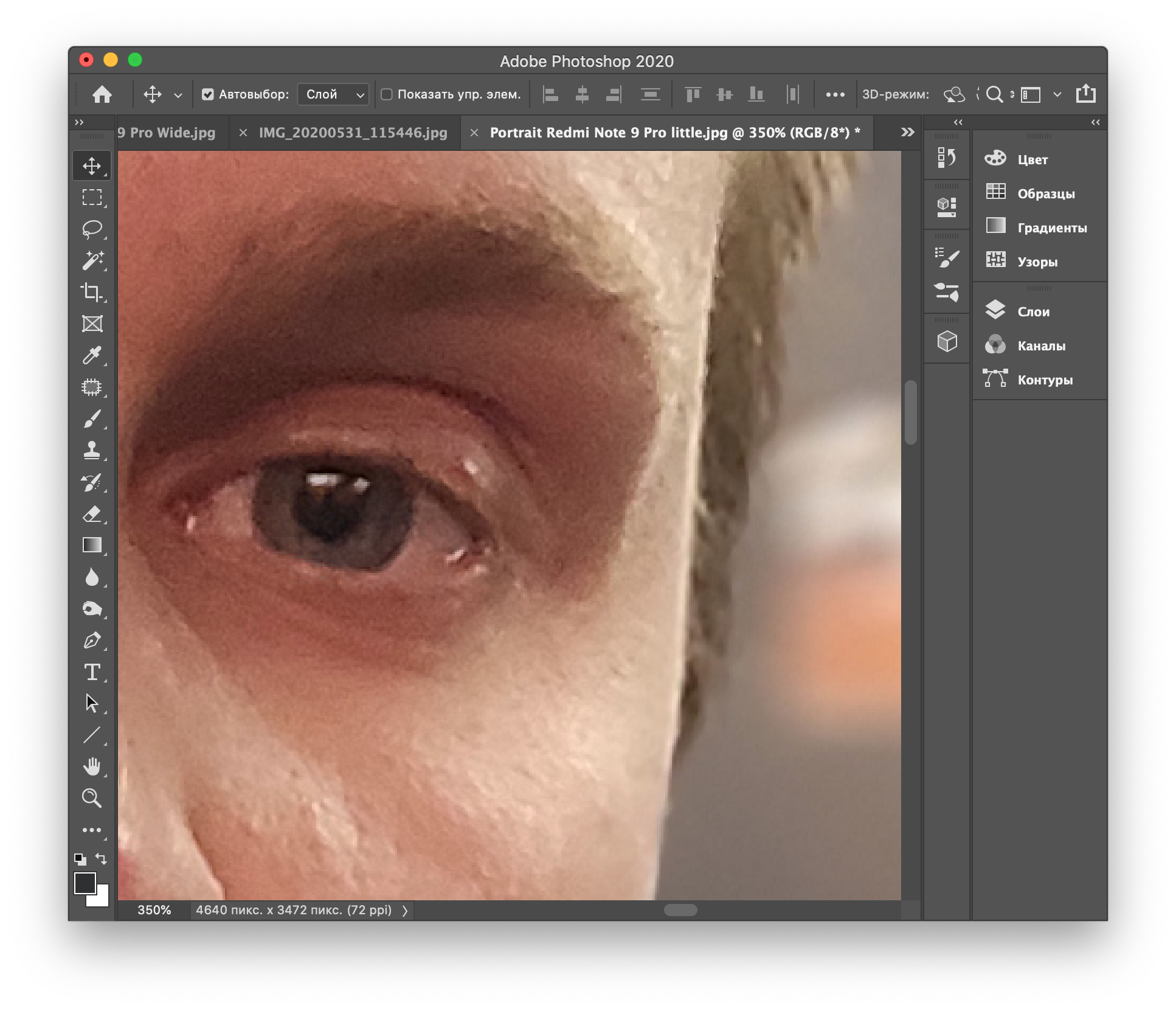Swap foreground and background colors
Screen dimensions: 1176x1011
click(x=102, y=859)
